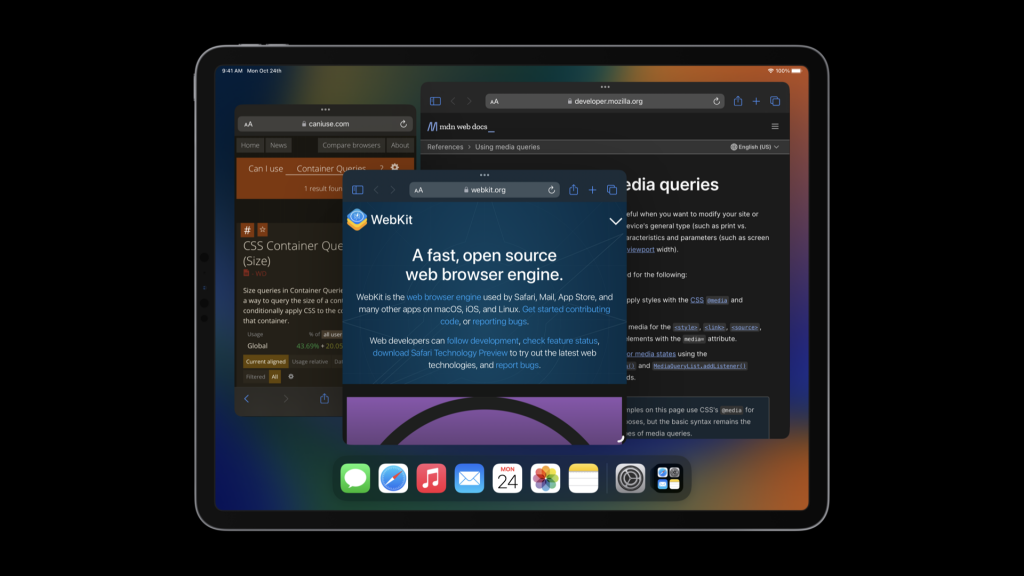This screenshot has height=576, width=1024.
Task: Click the References breadcrumb on MDN
Action: tap(445, 147)
